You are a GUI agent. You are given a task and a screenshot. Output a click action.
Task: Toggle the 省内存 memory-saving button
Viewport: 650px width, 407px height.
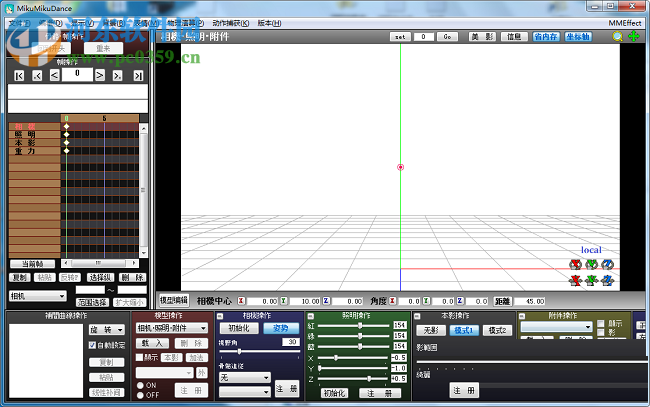(546, 37)
